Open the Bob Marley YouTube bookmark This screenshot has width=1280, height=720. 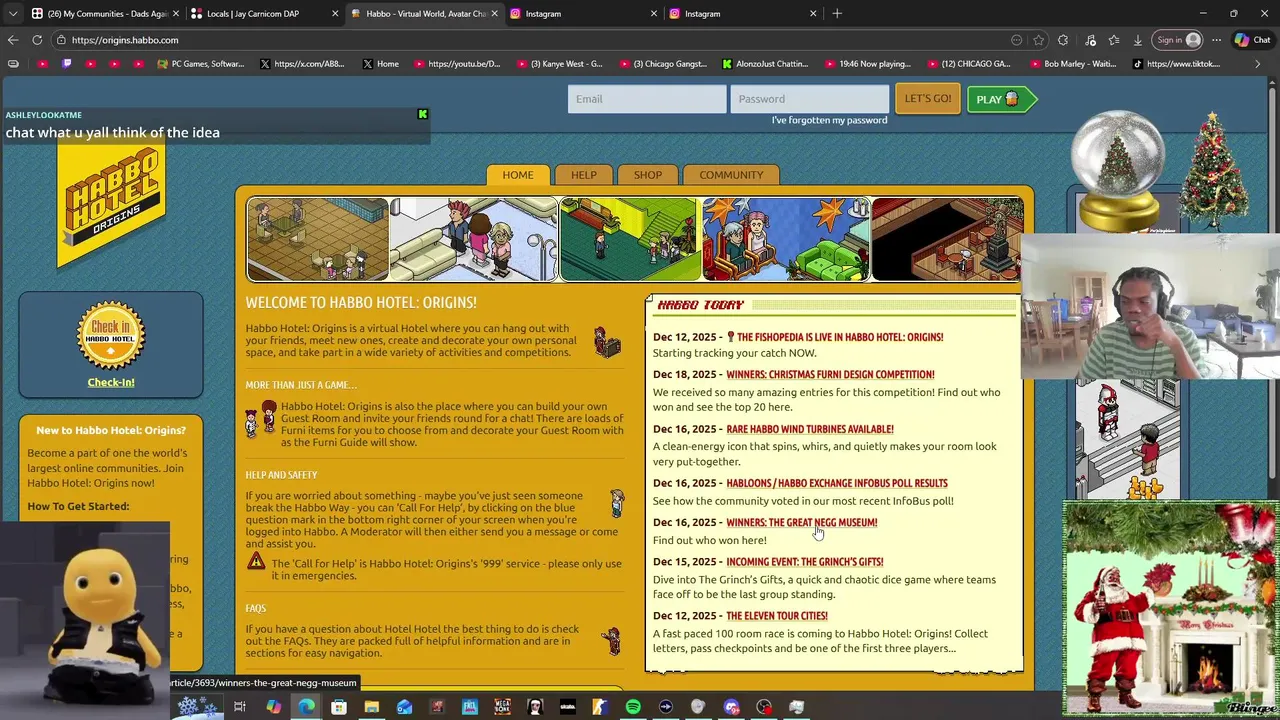[x=1071, y=64]
